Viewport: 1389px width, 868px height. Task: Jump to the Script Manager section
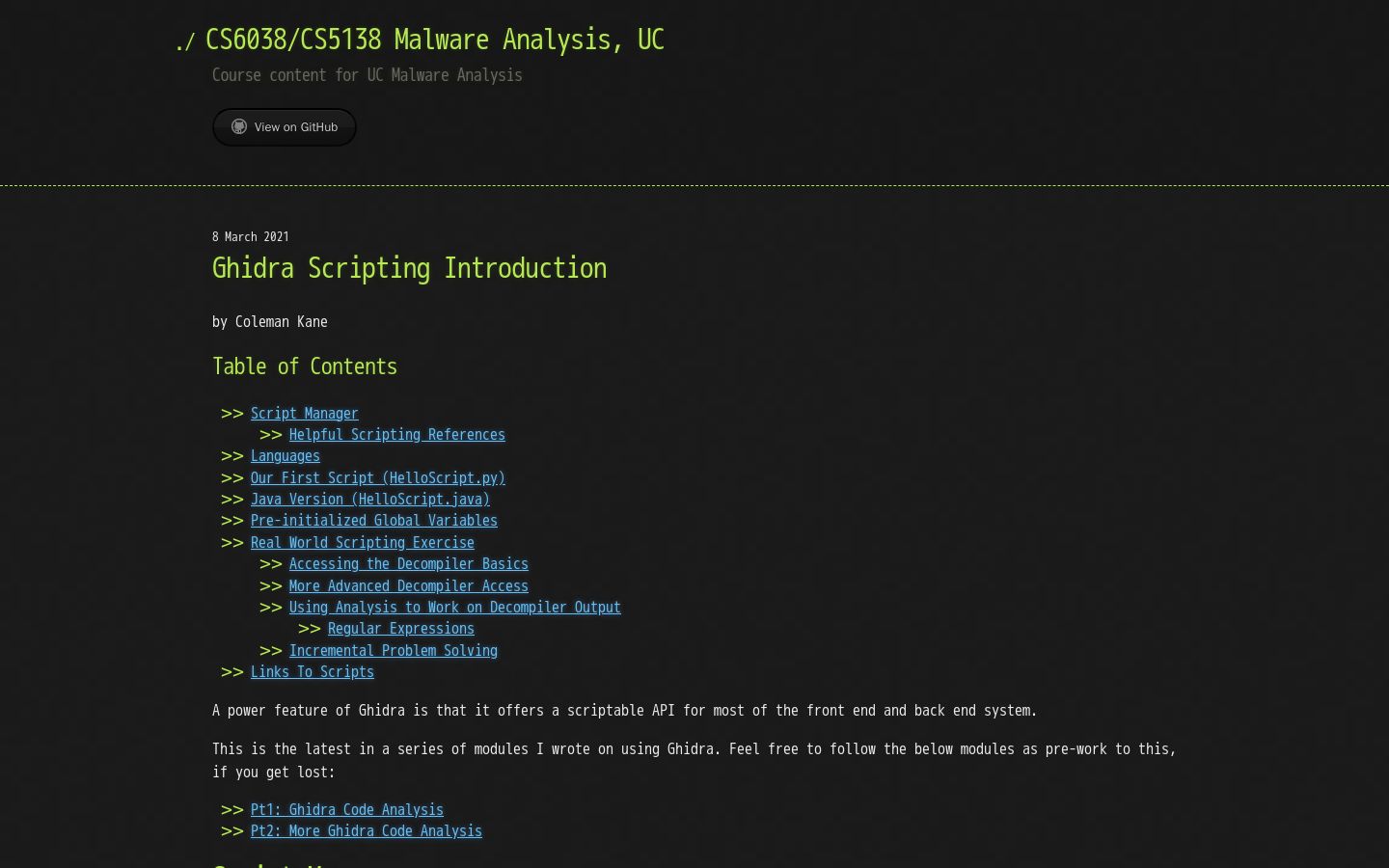click(x=305, y=414)
